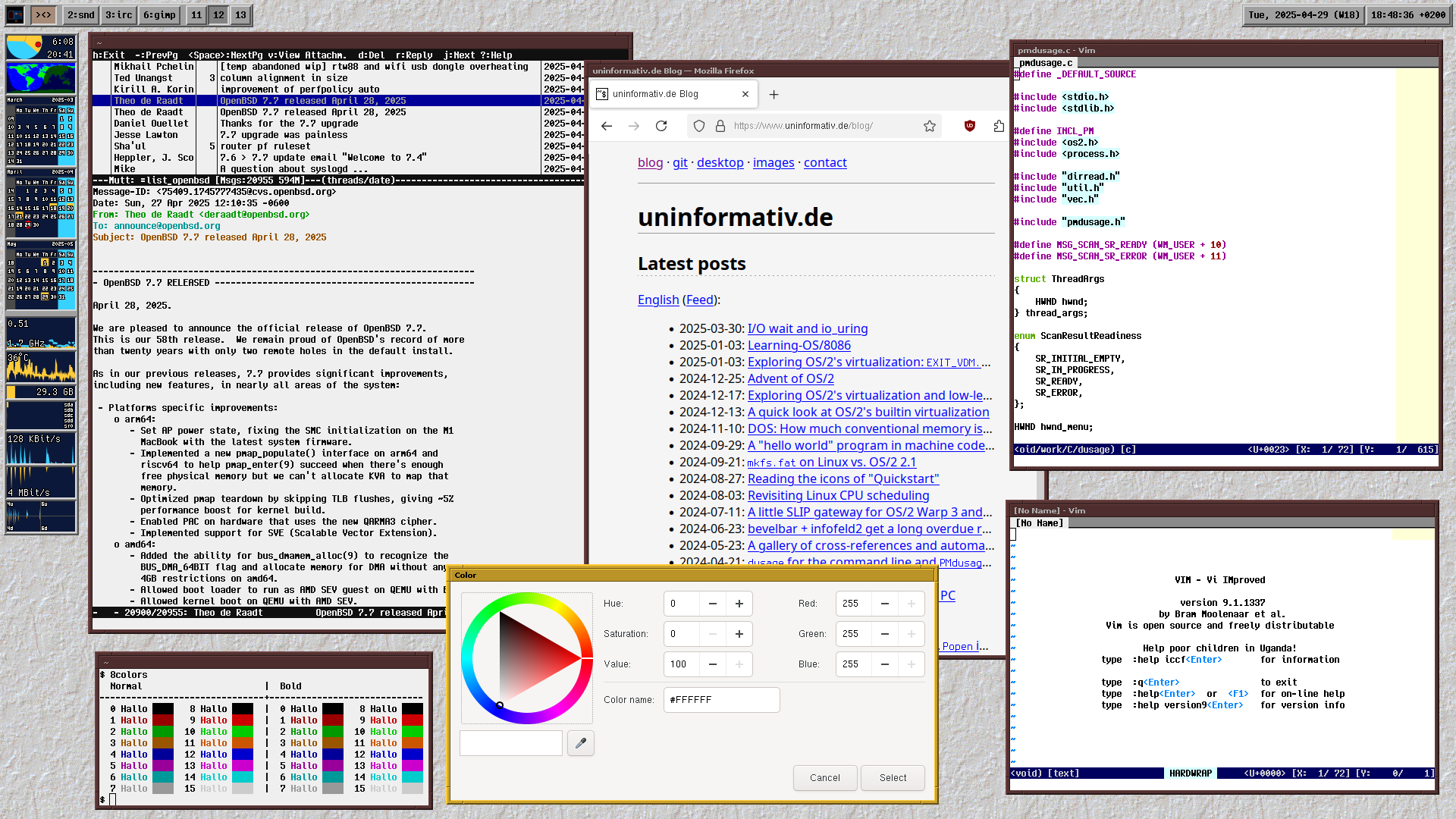Open the English posts link

click(658, 300)
